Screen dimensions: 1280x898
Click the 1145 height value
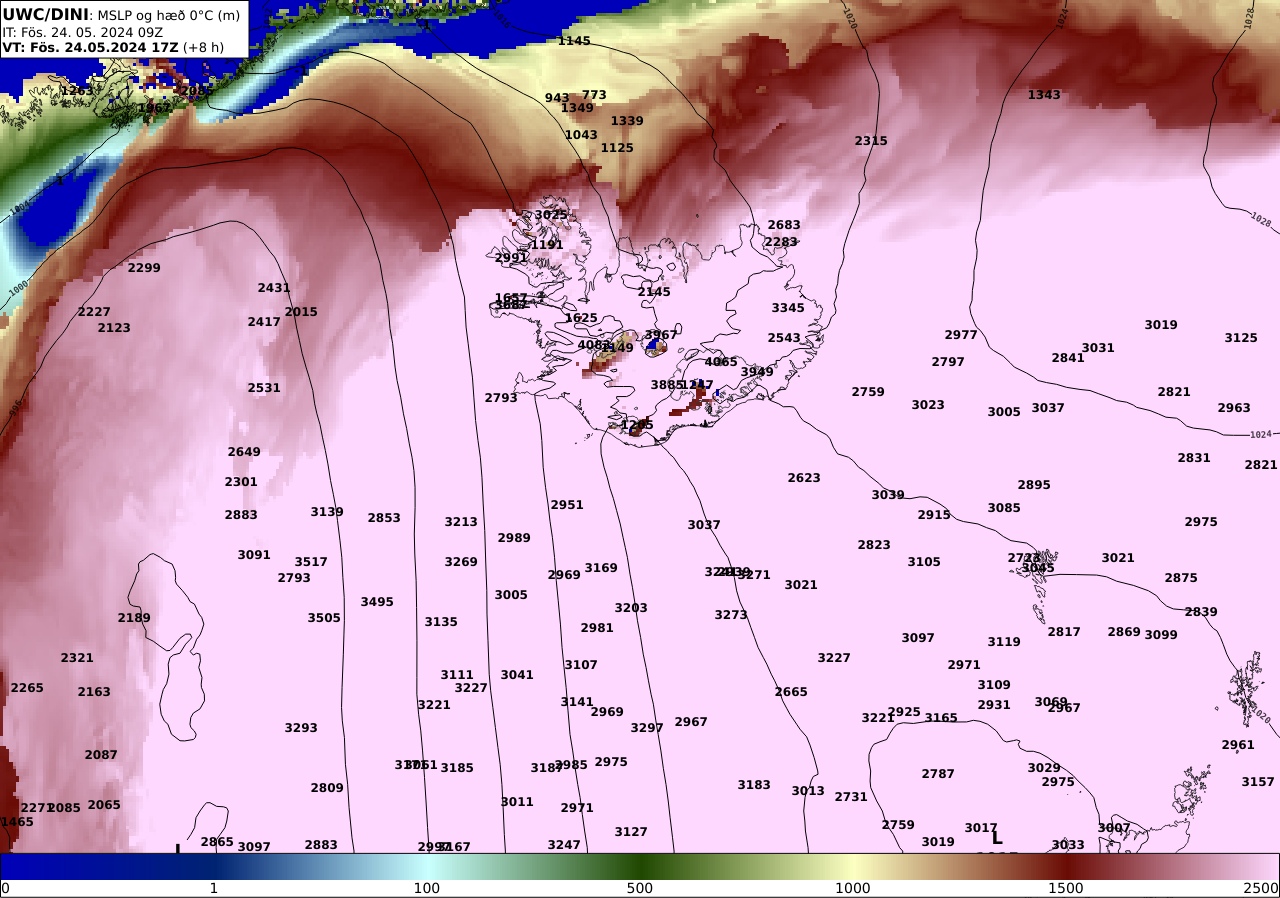[574, 41]
